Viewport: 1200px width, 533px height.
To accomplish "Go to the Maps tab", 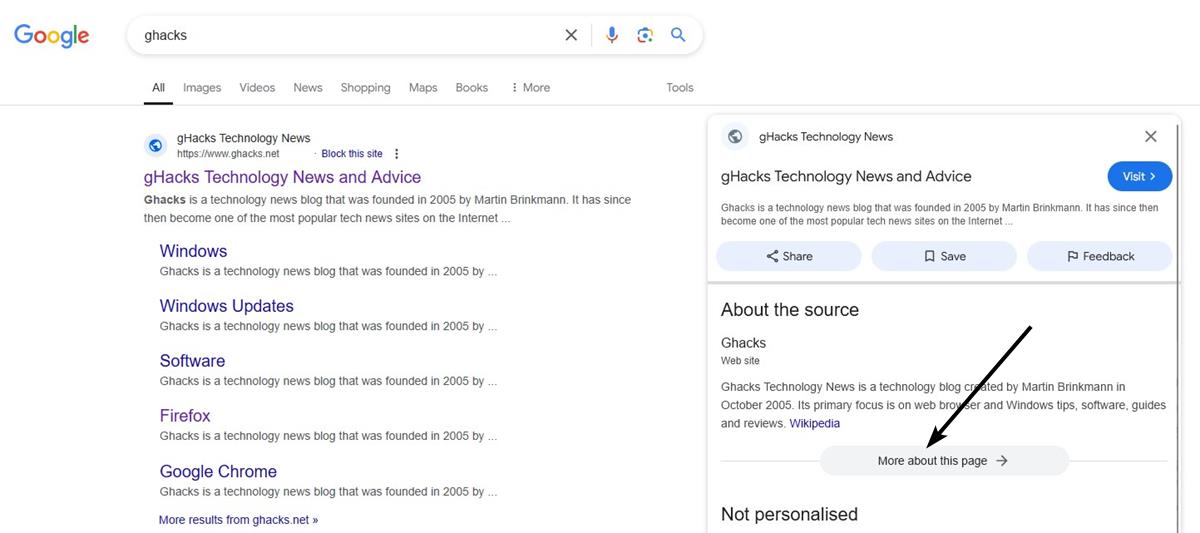I will (423, 88).
